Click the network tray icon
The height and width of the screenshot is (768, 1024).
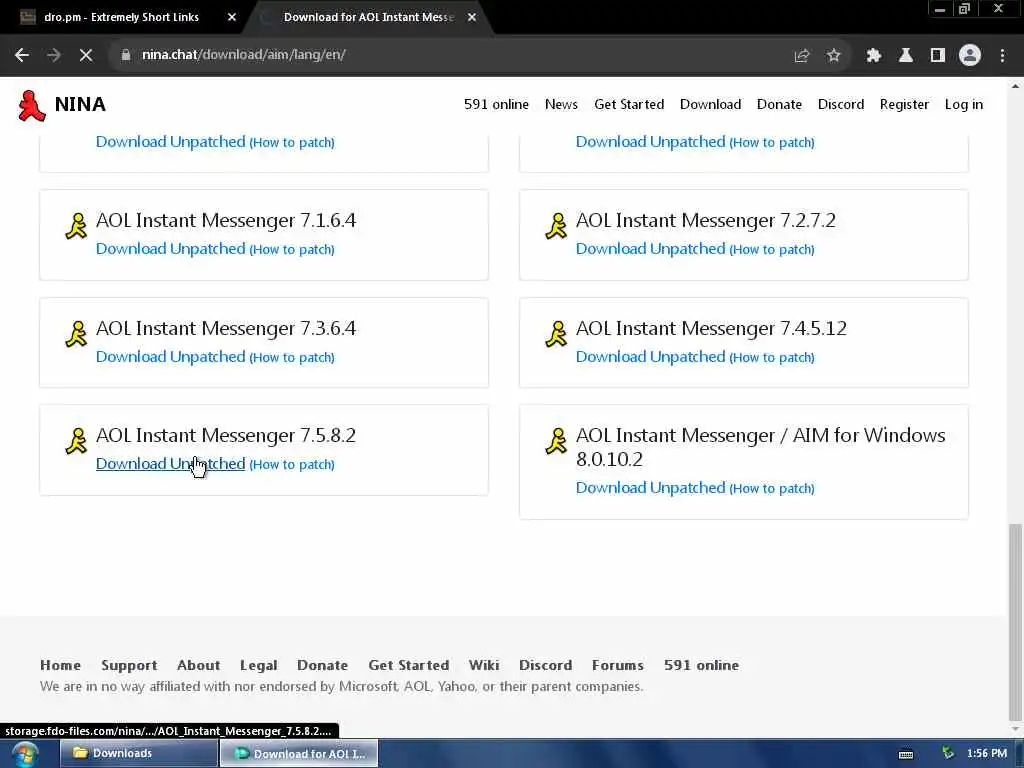pos(948,754)
